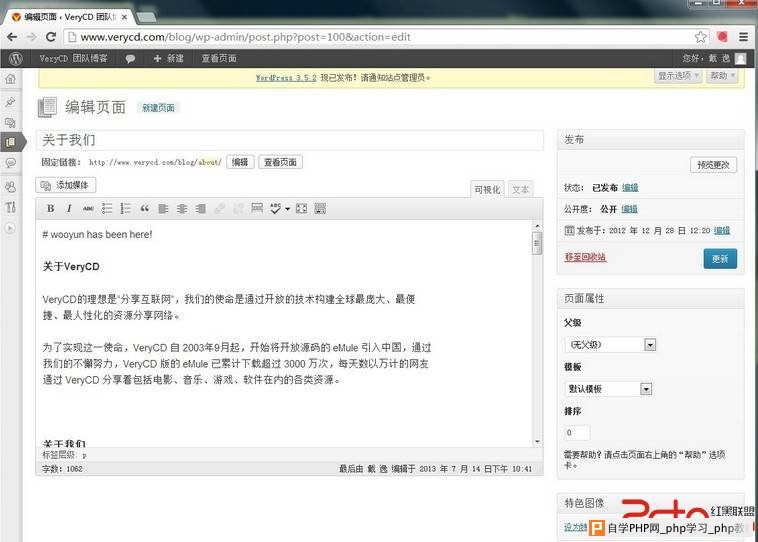This screenshot has width=758, height=542.
Task: Open the user account menu at admin bar
Action: point(714,59)
